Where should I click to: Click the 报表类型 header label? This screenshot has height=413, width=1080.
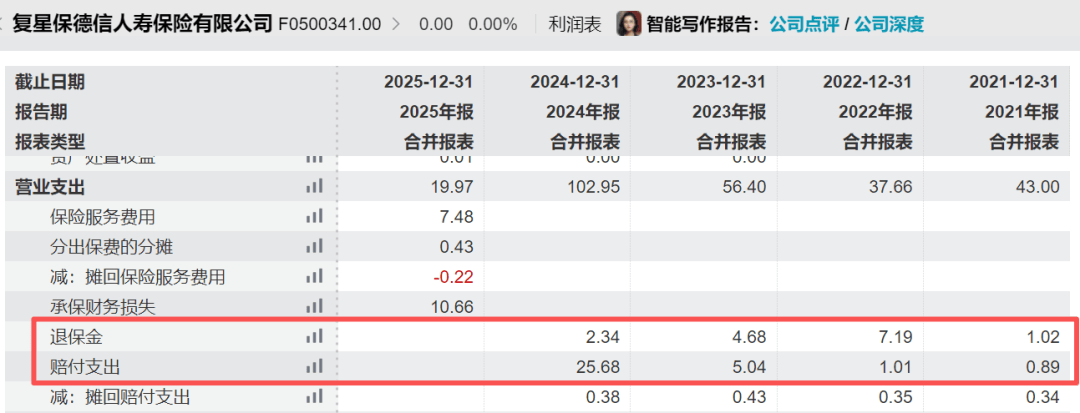(x=50, y=142)
